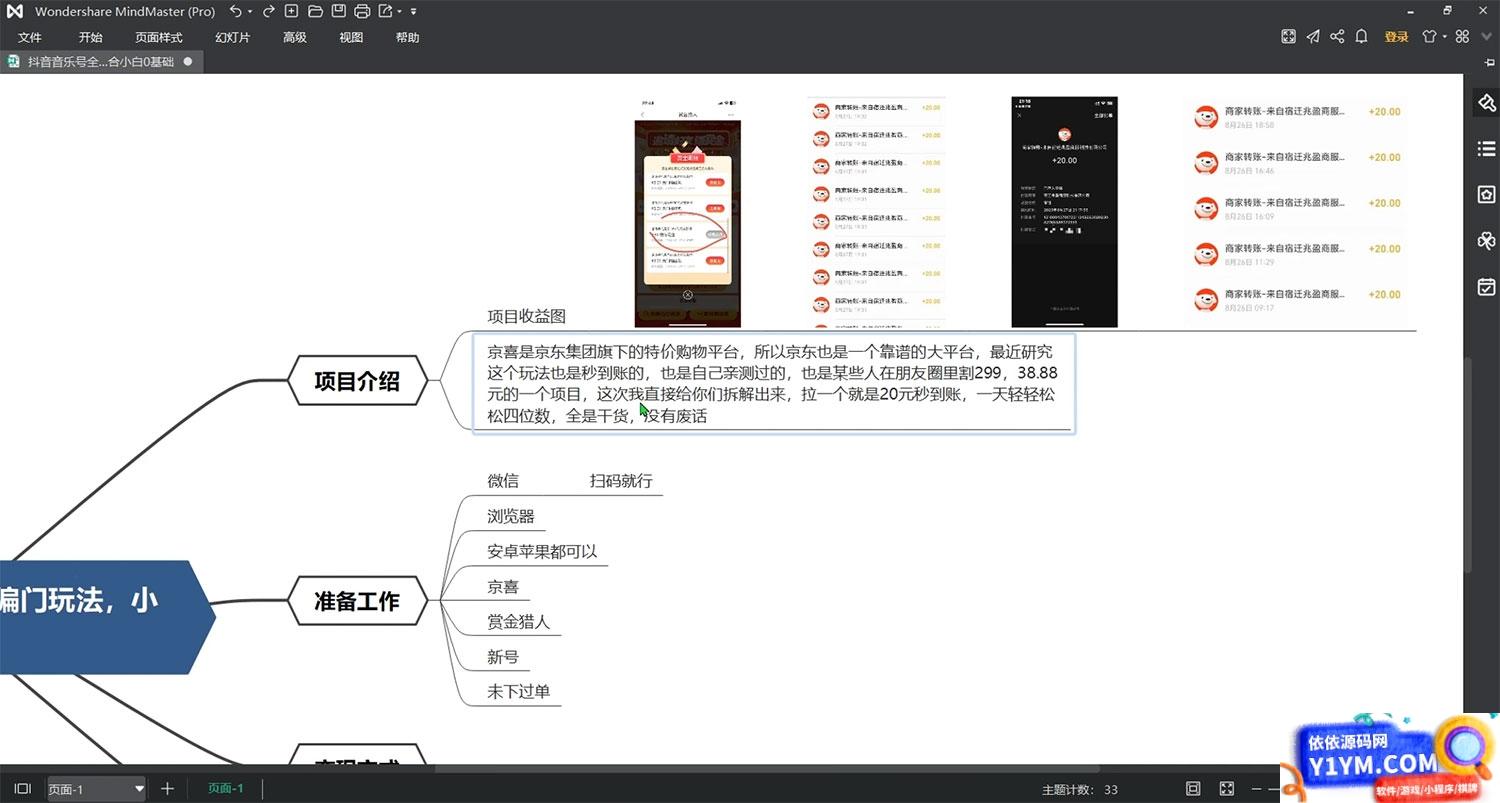Click the red phone screenshot image
Image resolution: width=1500 pixels, height=803 pixels.
tap(688, 212)
